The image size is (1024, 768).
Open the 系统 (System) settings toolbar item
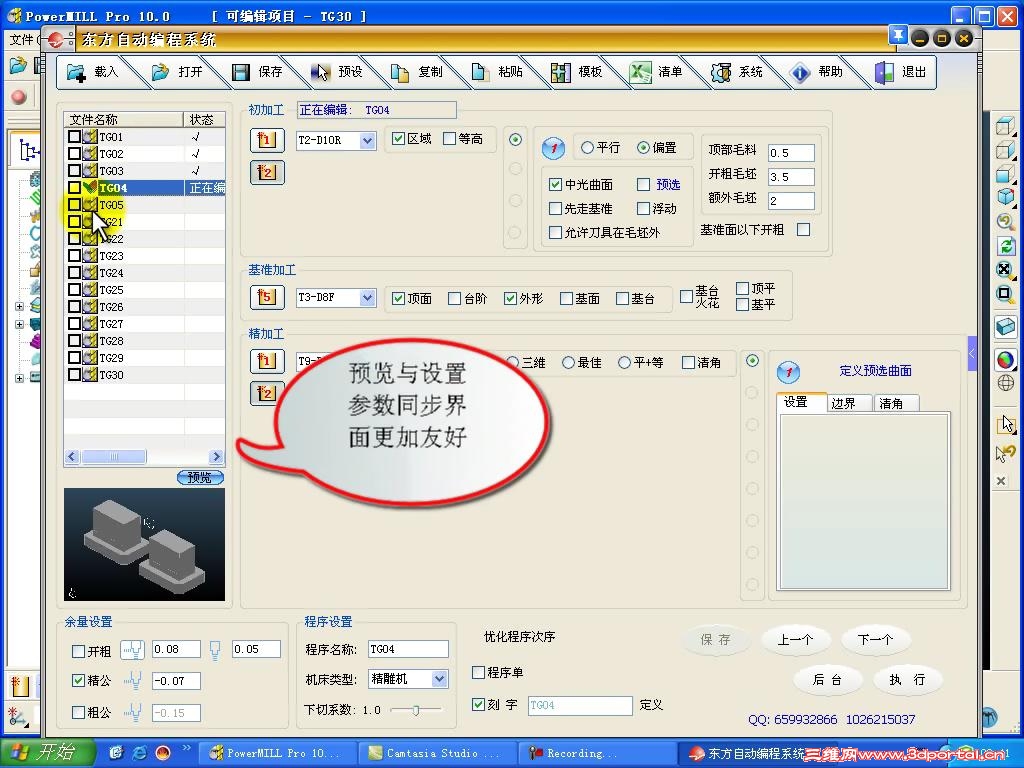[x=737, y=72]
